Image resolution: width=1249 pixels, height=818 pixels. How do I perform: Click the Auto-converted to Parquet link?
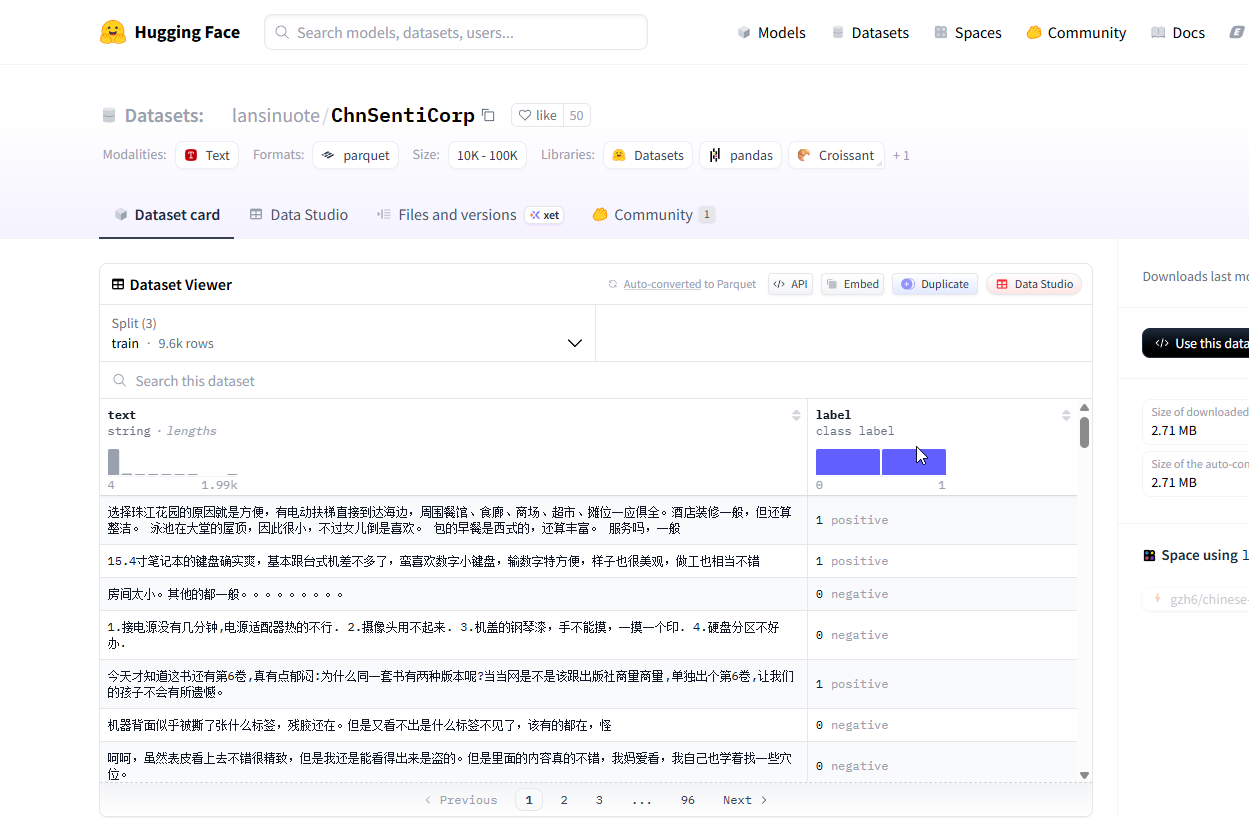(689, 284)
